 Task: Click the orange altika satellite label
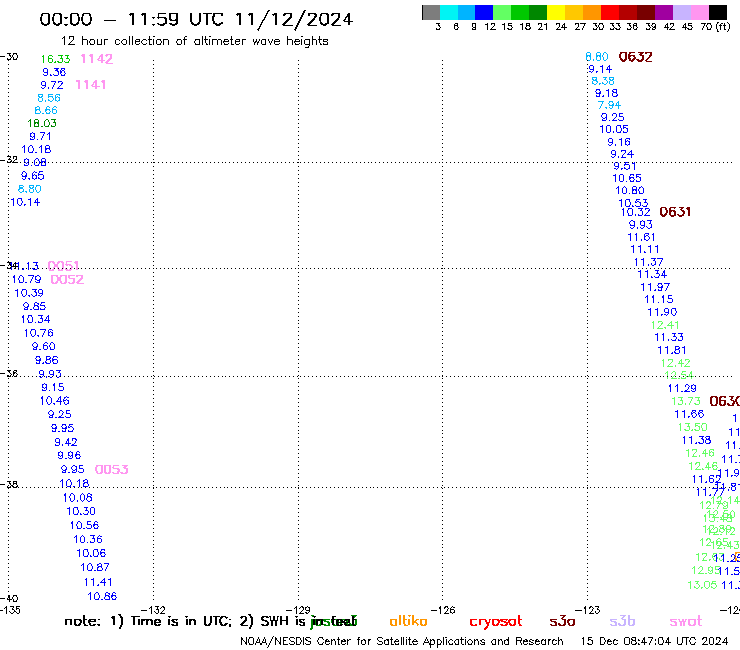409,621
